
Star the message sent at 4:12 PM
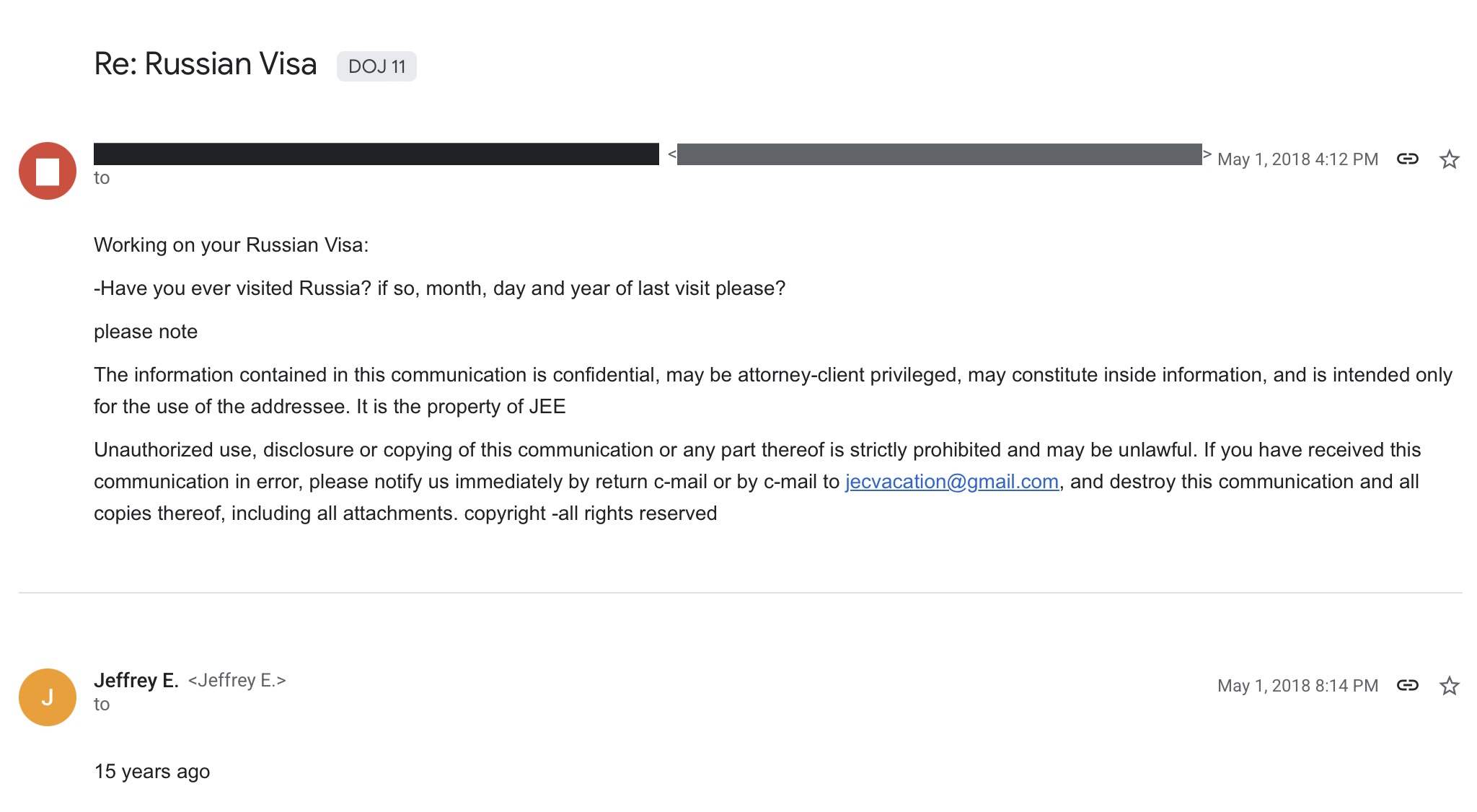click(x=1449, y=159)
